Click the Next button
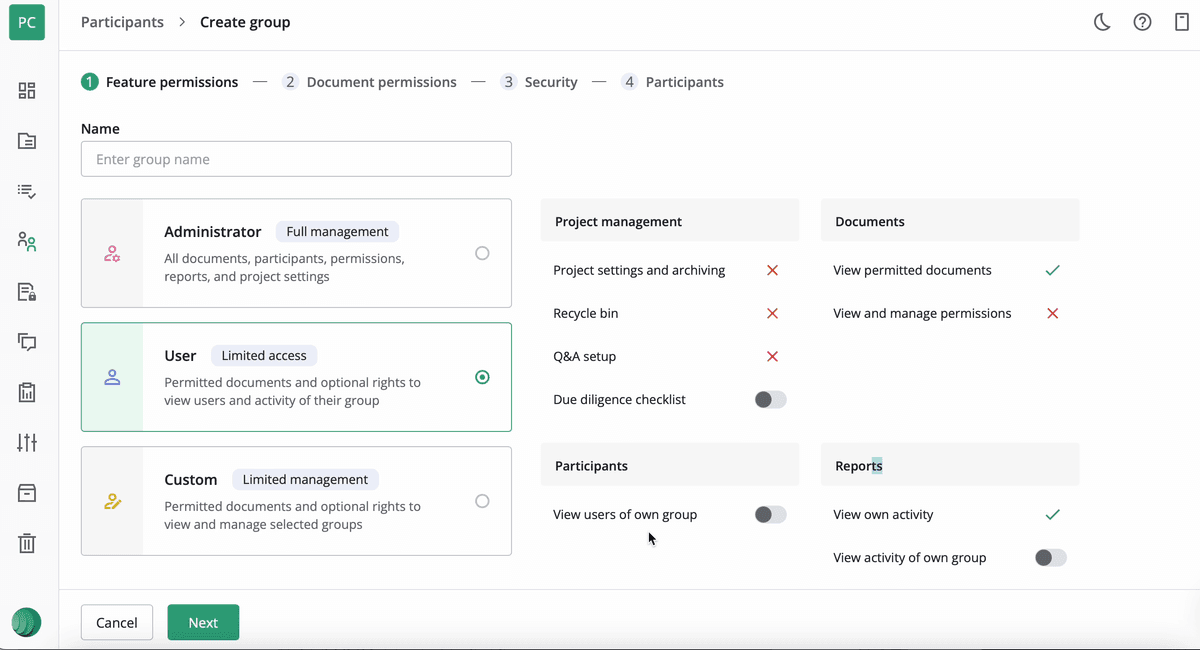Screen dimensions: 1200x650 203,622
